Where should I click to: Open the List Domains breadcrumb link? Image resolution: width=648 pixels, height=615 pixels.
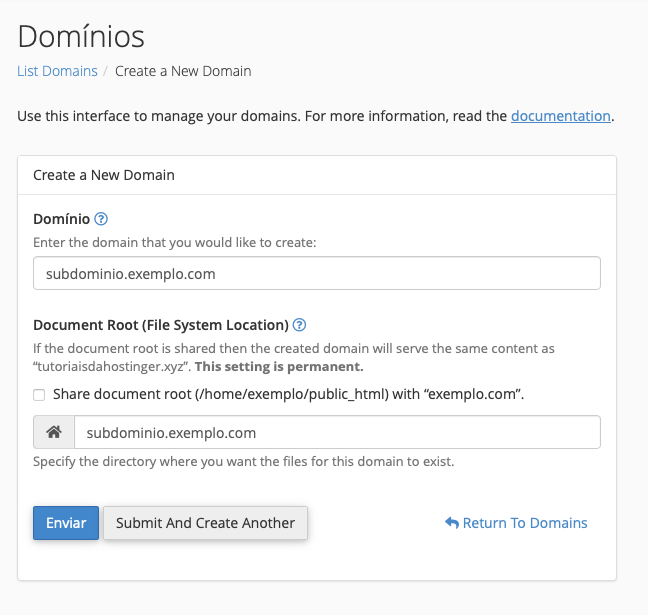click(x=57, y=71)
